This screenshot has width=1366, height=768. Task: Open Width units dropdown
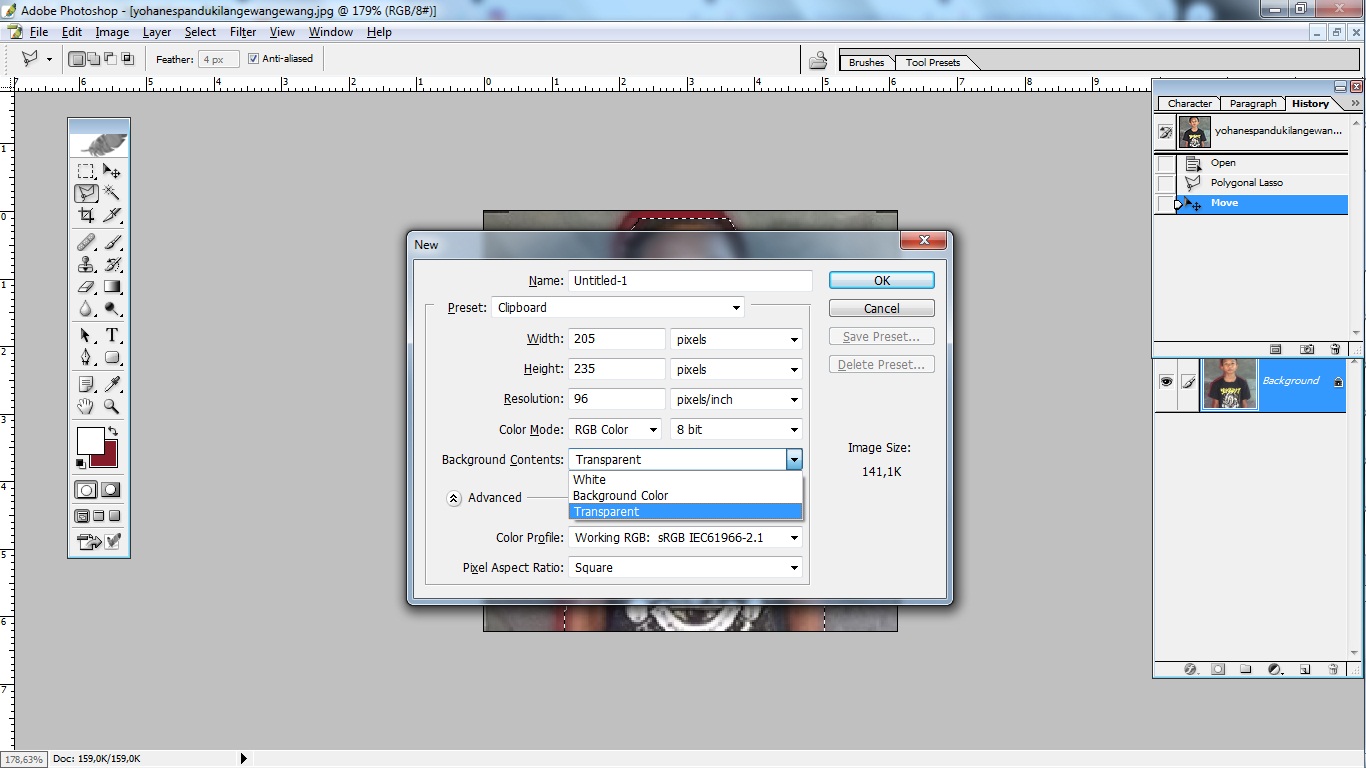pos(736,340)
